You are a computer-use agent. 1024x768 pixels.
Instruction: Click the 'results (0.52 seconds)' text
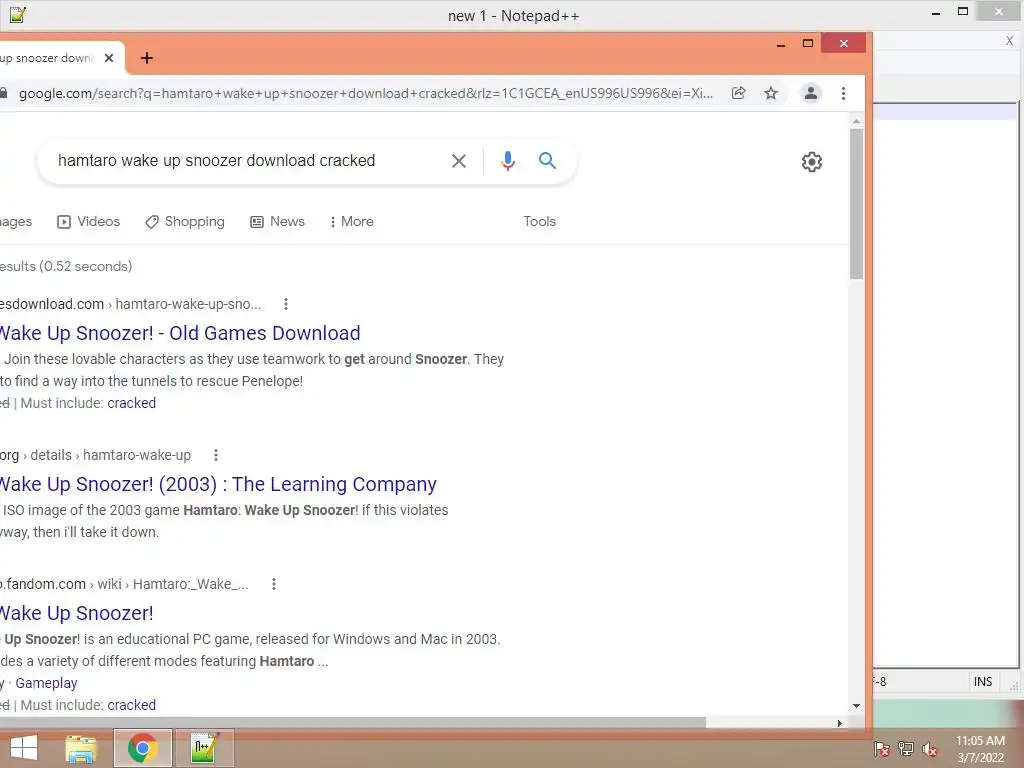tap(65, 266)
